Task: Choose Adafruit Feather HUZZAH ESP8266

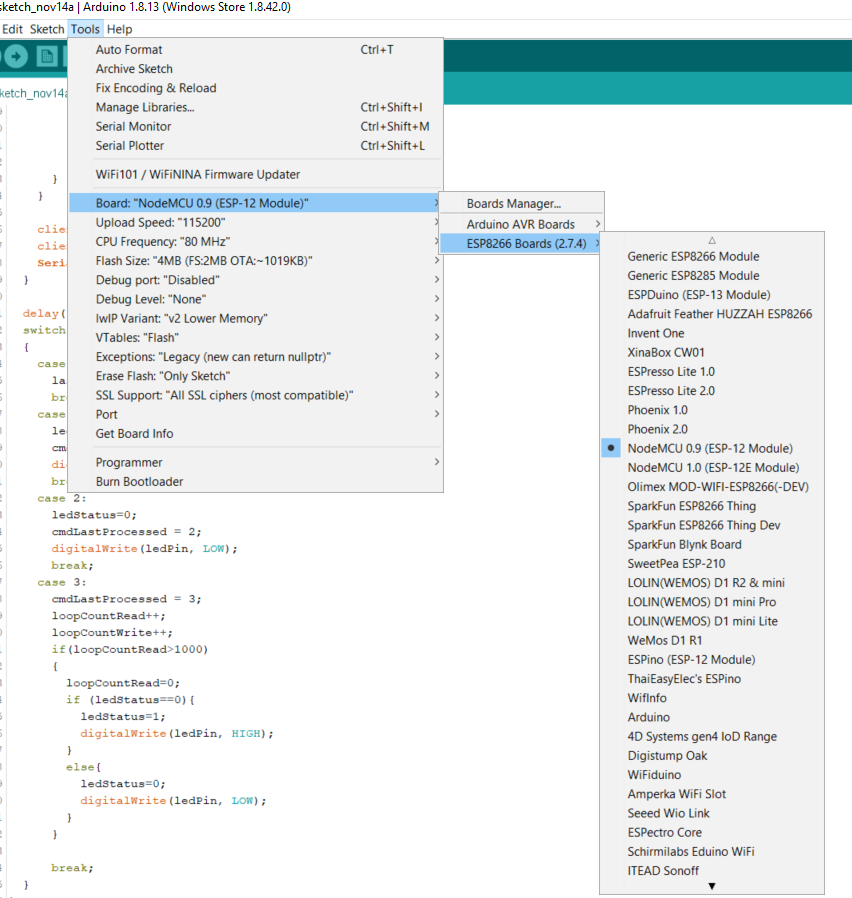Action: [x=712, y=314]
